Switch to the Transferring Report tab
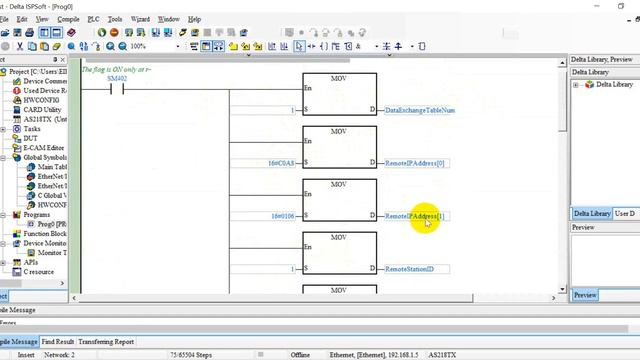The width and height of the screenshot is (640, 360). click(106, 342)
